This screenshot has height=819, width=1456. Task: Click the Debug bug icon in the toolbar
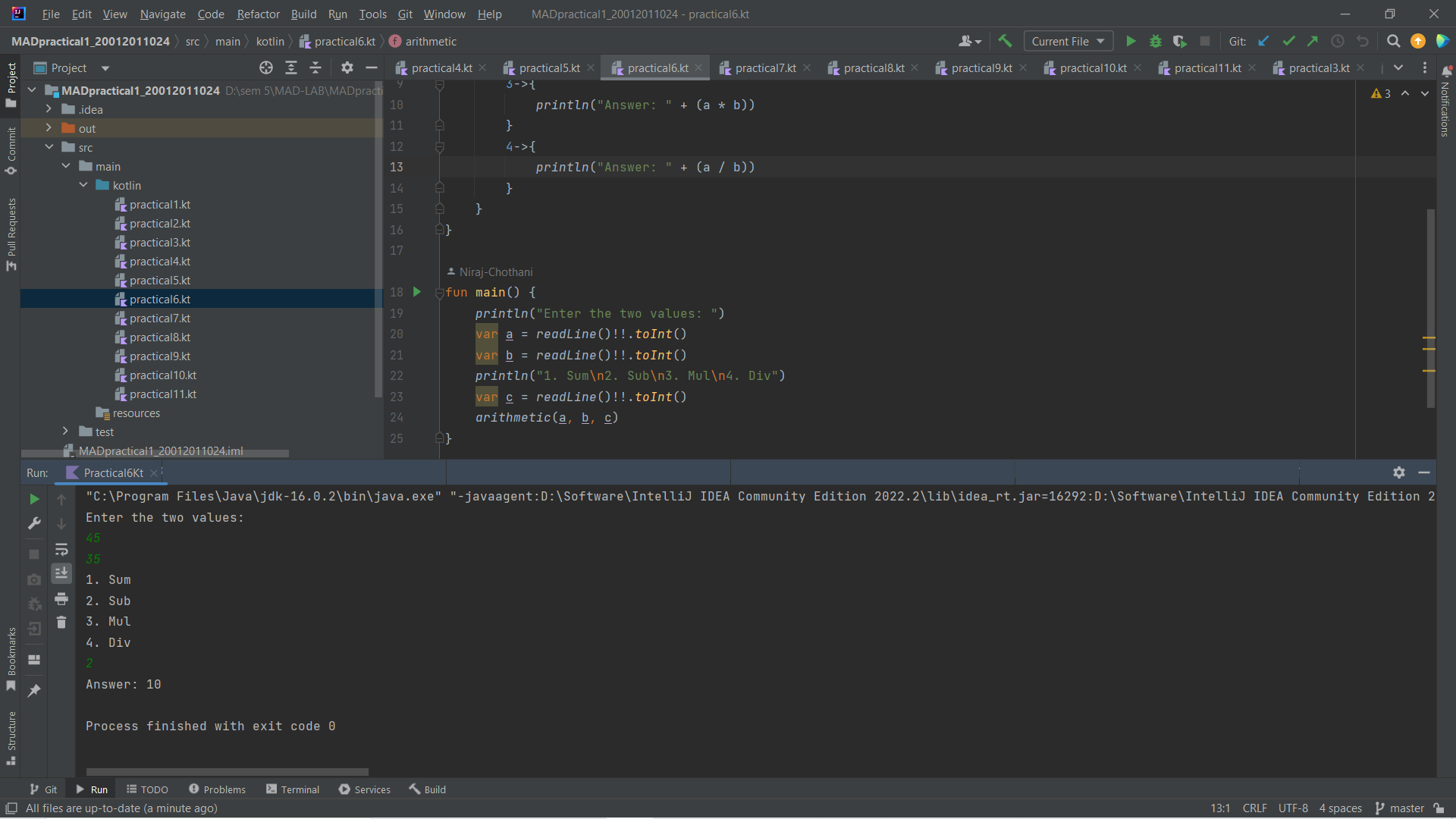(x=1156, y=41)
